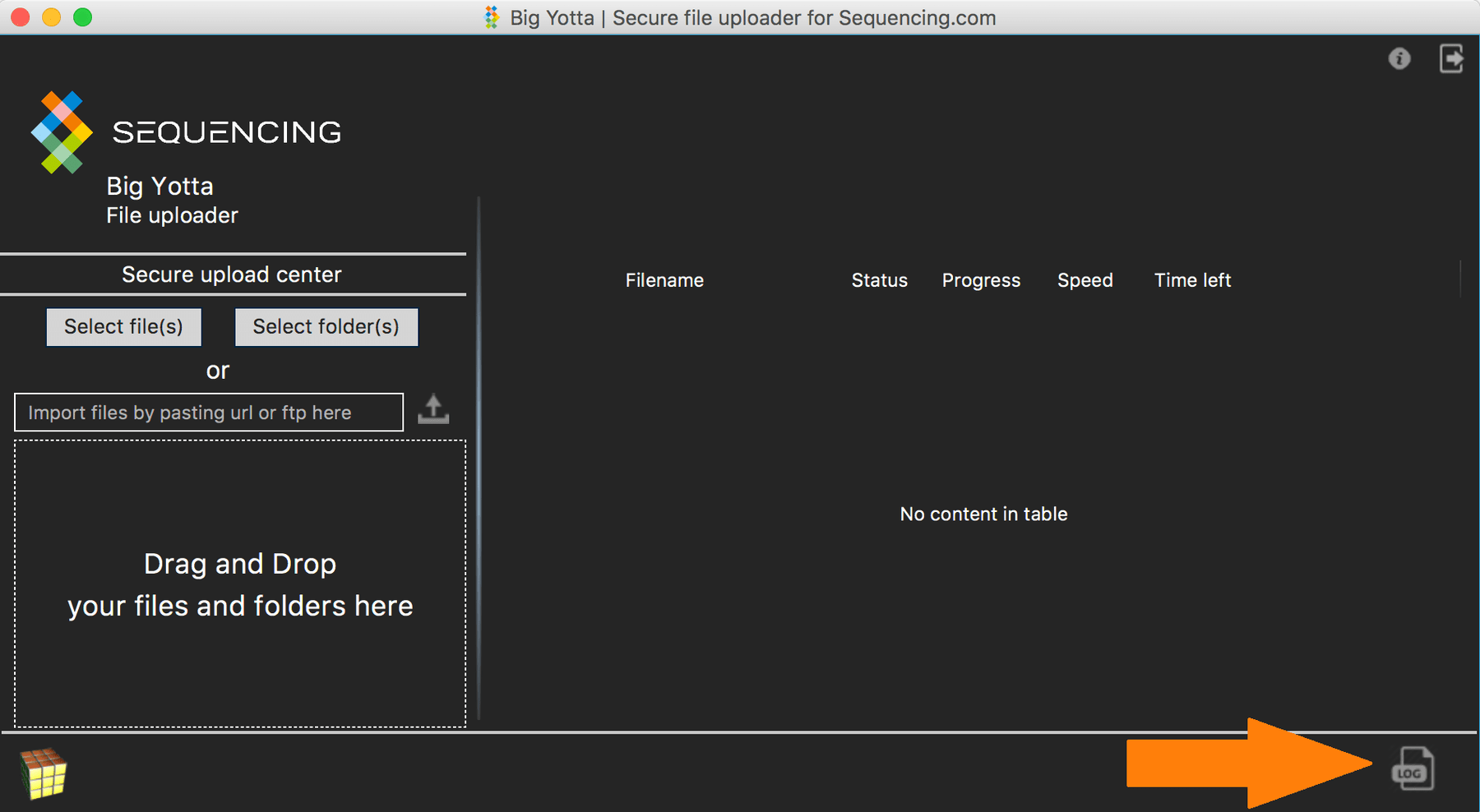The height and width of the screenshot is (812, 1480).
Task: Click the Status column header
Action: 880,280
